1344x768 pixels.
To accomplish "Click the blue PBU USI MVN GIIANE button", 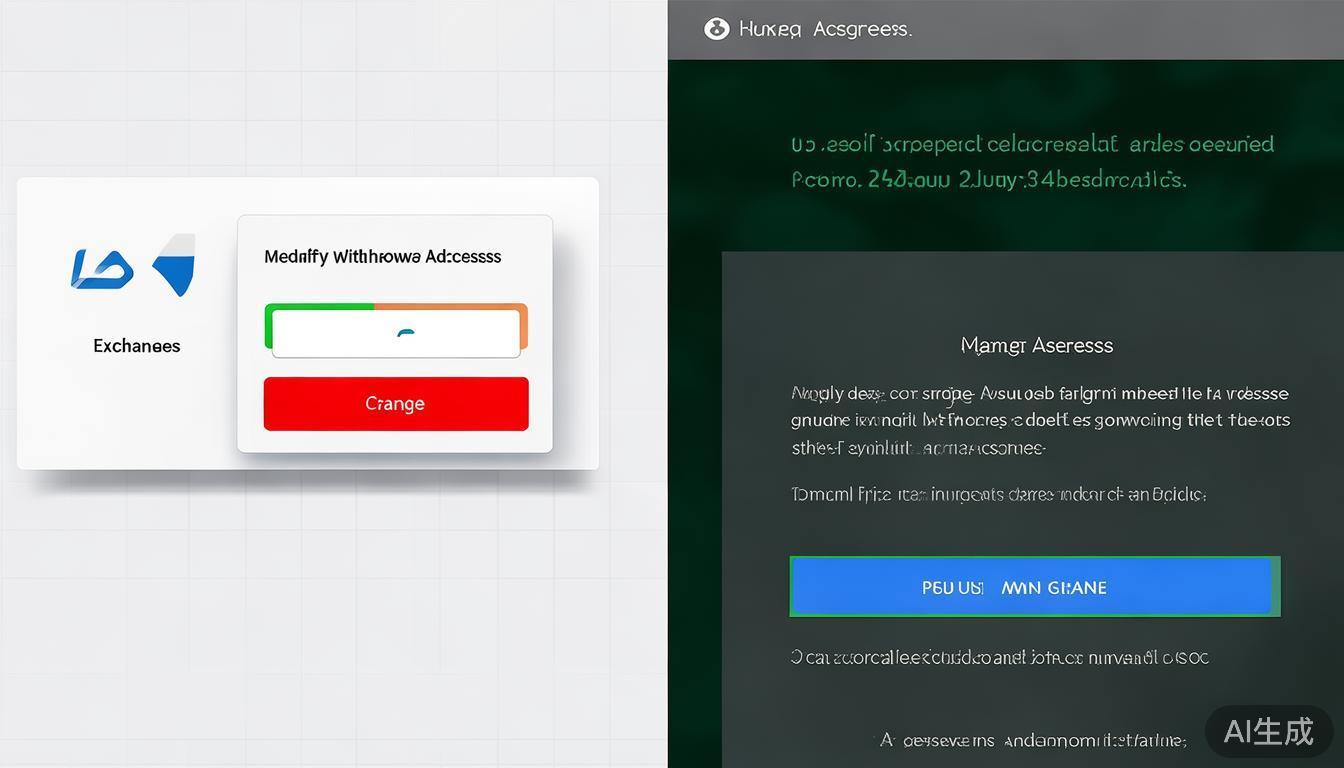I will [1035, 587].
